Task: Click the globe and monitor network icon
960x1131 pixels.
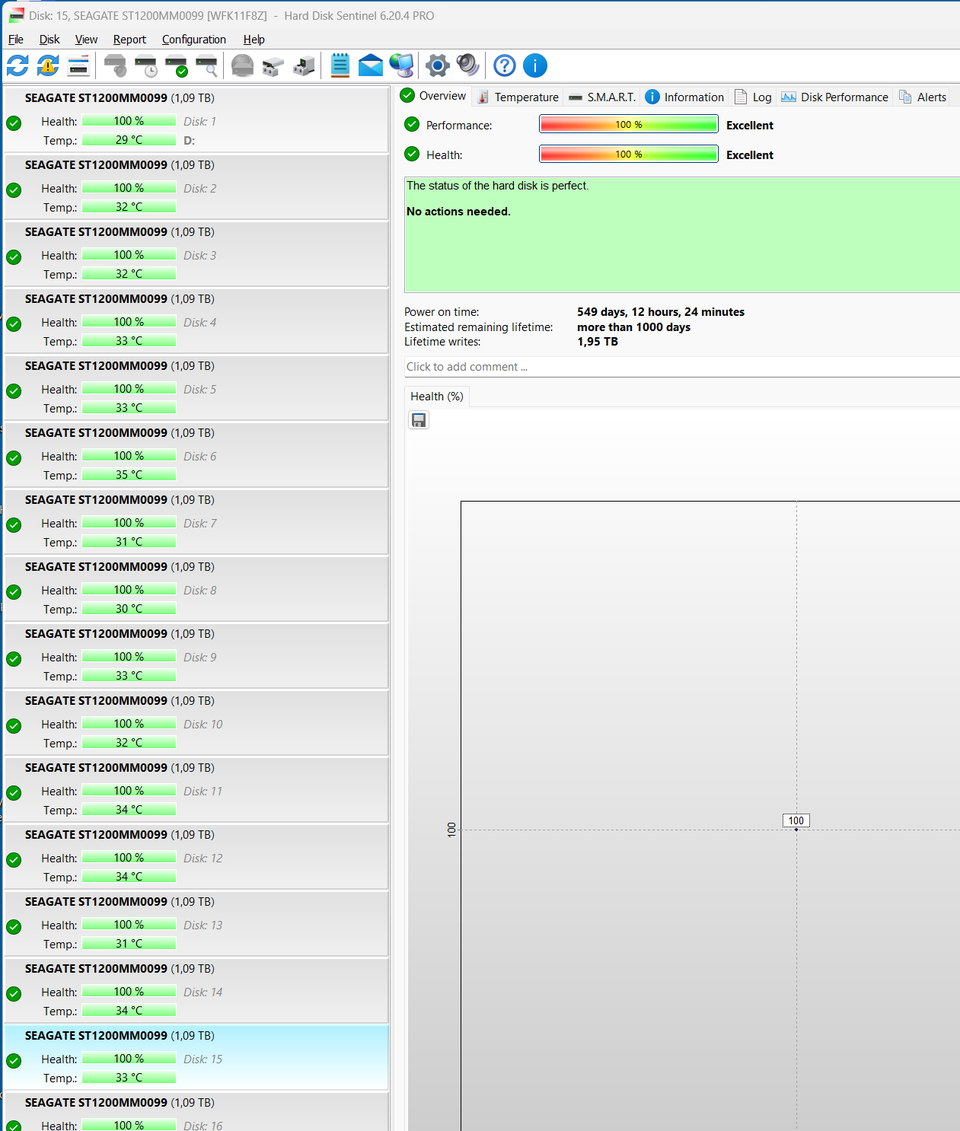Action: click(402, 66)
